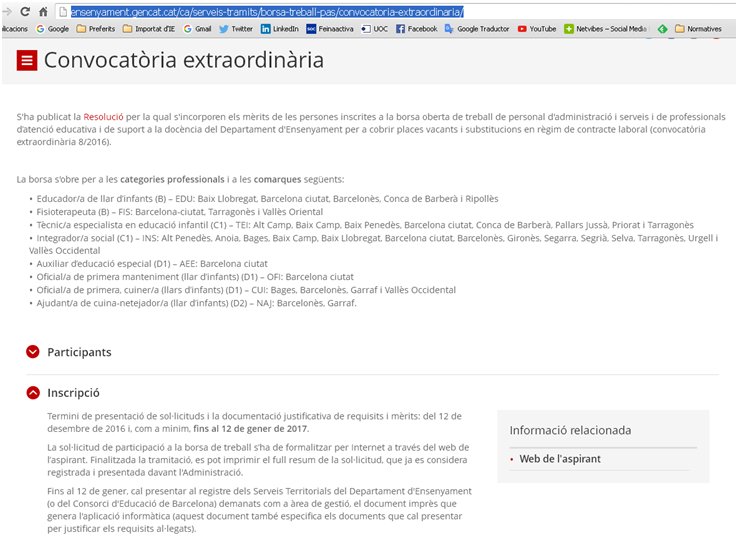The image size is (738, 548).
Task: Open the LinkedIn bookmark
Action: point(280,29)
